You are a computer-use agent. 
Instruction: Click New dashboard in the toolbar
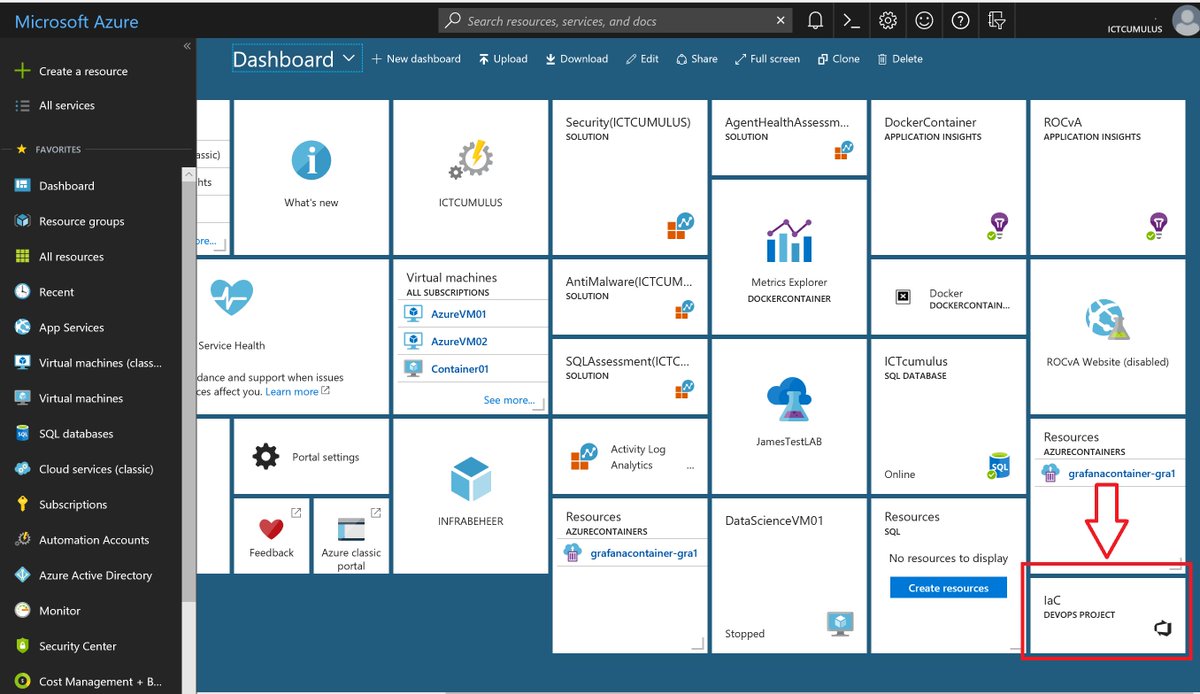tap(416, 59)
